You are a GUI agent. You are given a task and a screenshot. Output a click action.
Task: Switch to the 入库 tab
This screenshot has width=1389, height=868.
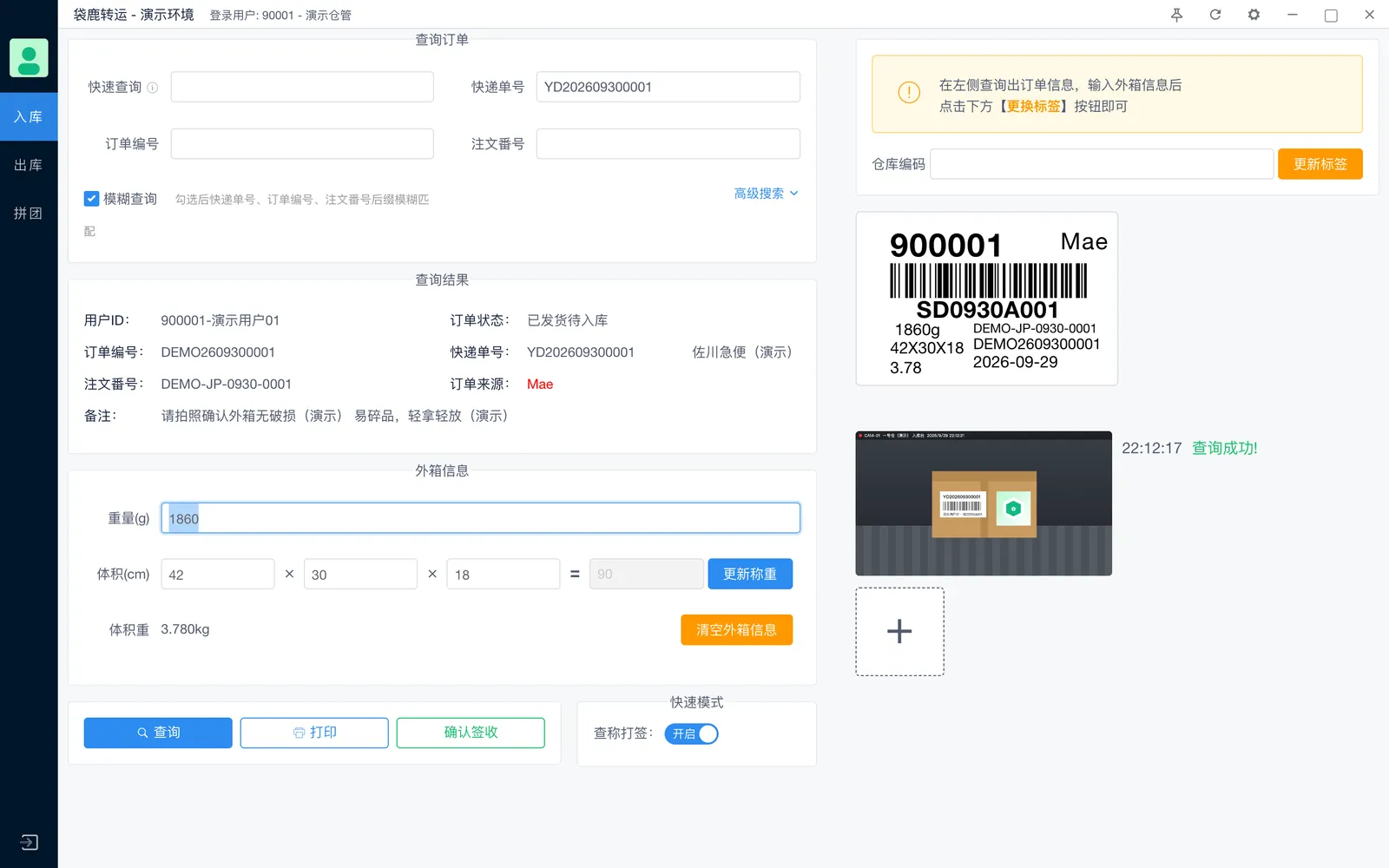click(x=29, y=116)
